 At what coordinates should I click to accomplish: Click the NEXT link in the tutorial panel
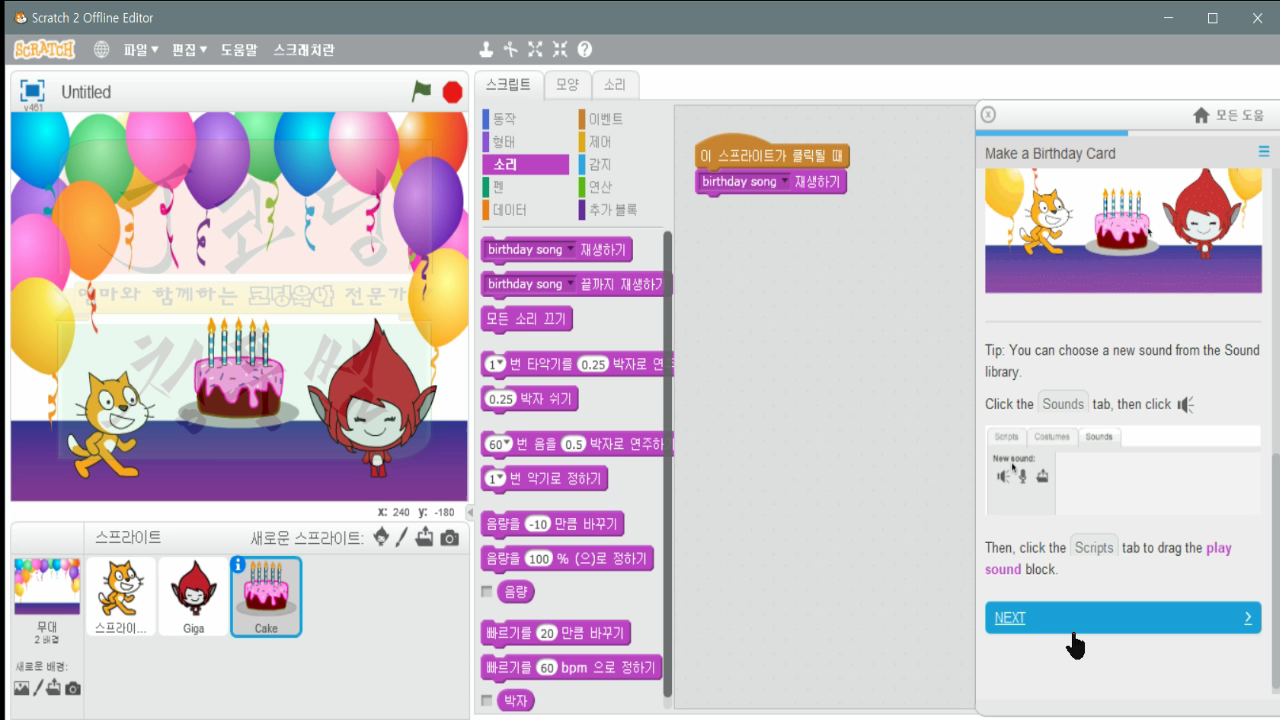click(1010, 617)
